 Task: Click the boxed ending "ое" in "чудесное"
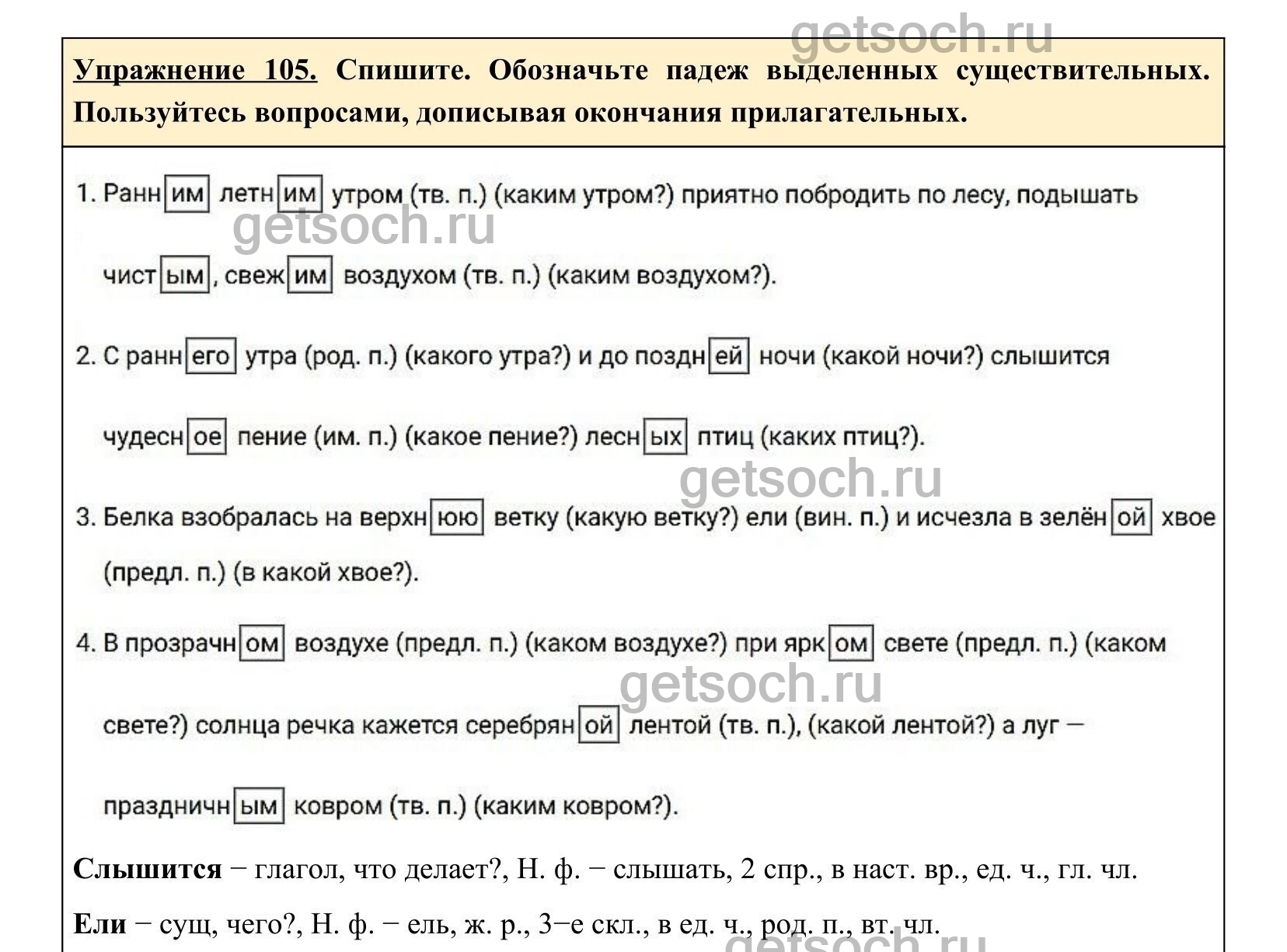point(207,437)
